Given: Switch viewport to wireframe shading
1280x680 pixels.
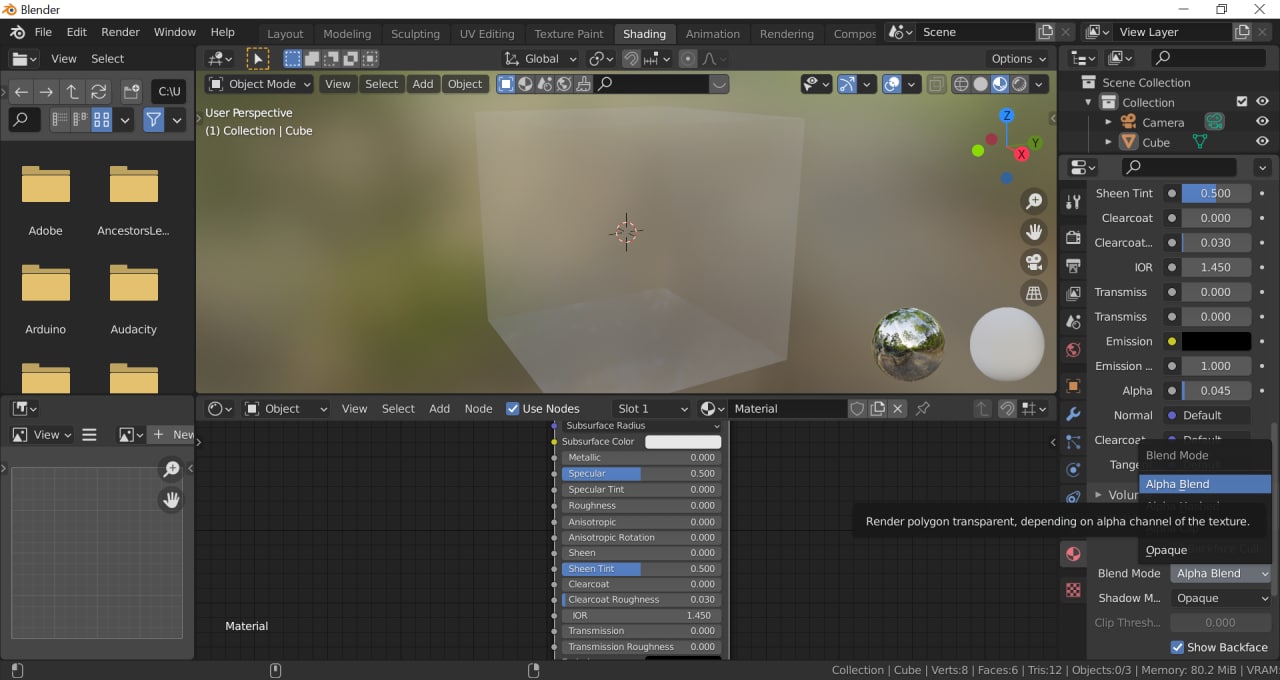Looking at the screenshot, I should point(961,84).
